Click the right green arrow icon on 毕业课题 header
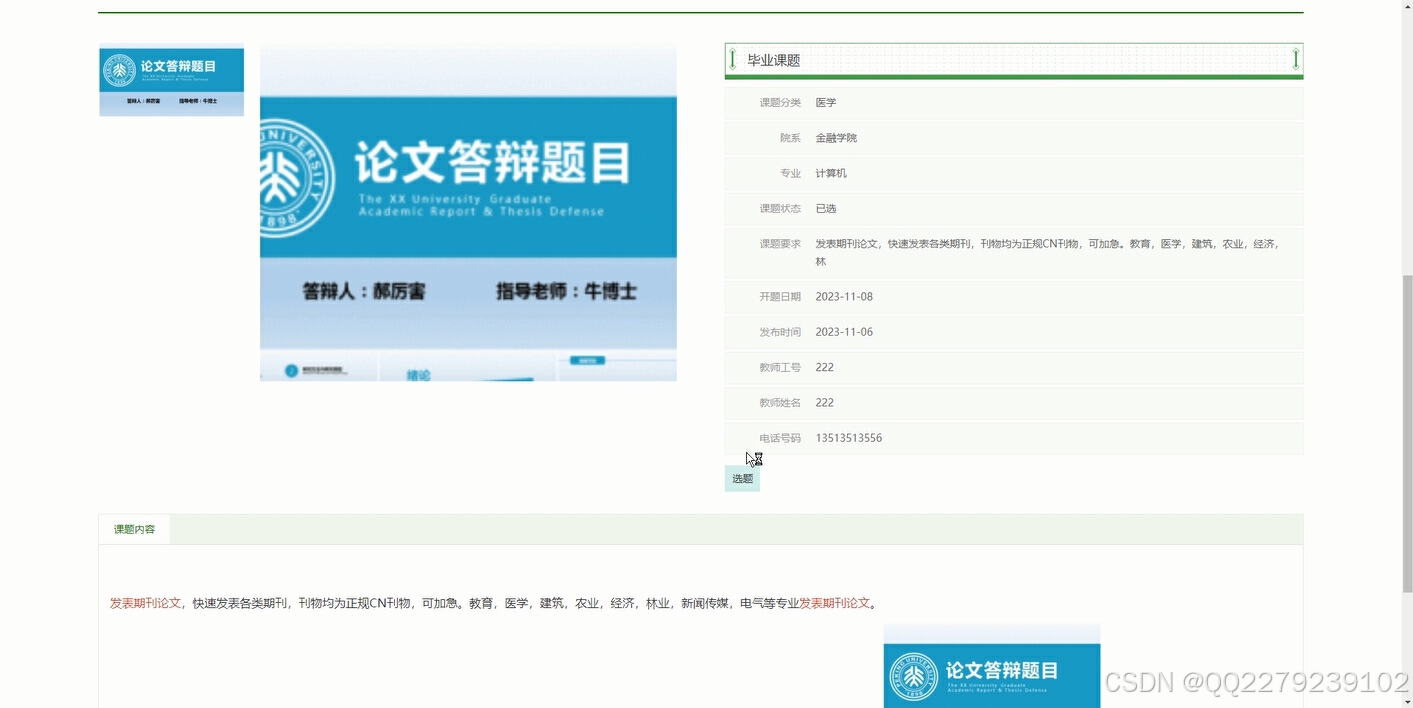This screenshot has height=708, width=1413. click(x=1296, y=59)
